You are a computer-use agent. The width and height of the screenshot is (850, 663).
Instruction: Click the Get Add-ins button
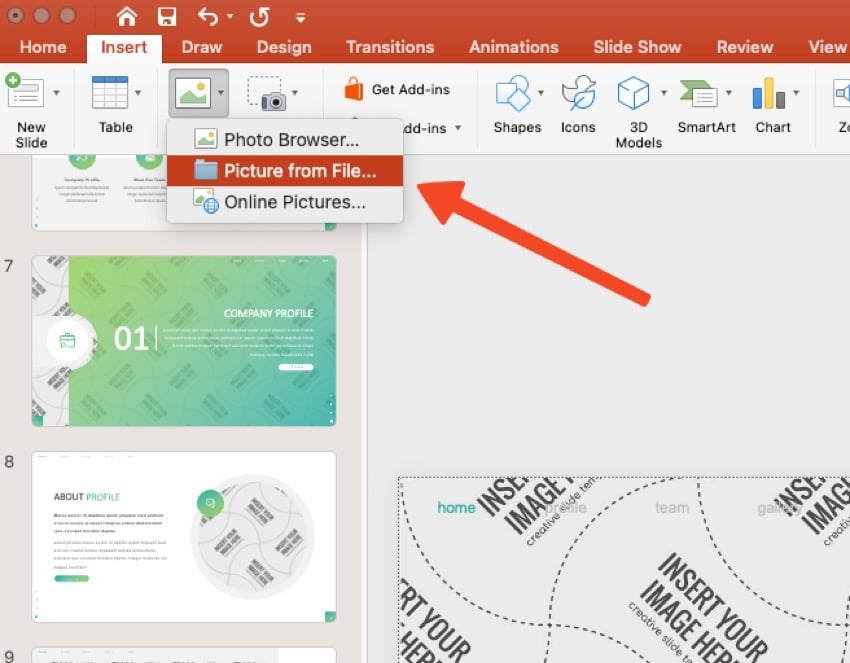(398, 89)
